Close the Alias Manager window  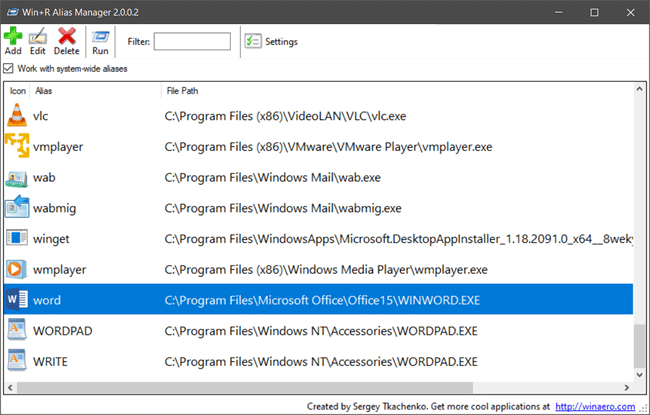pyautogui.click(x=630, y=12)
